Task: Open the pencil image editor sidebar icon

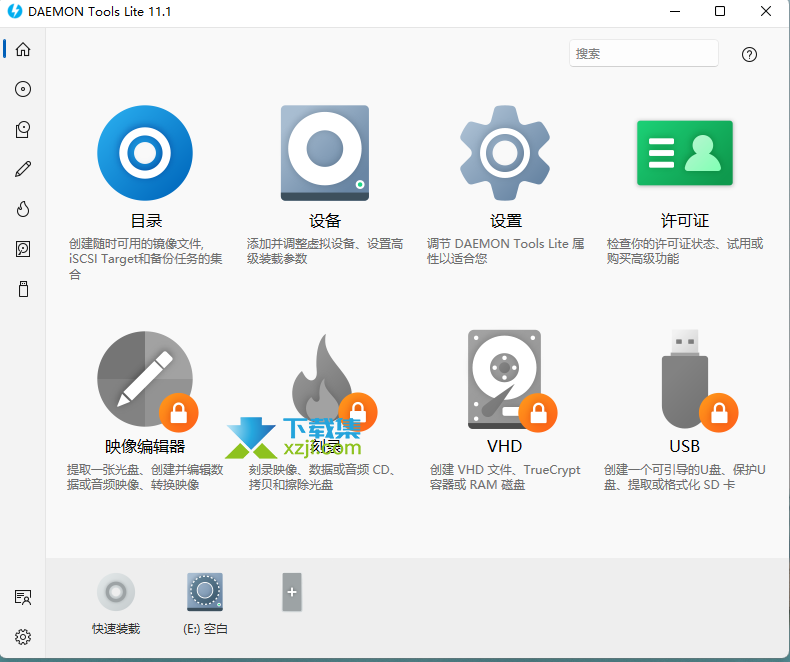Action: 23,169
